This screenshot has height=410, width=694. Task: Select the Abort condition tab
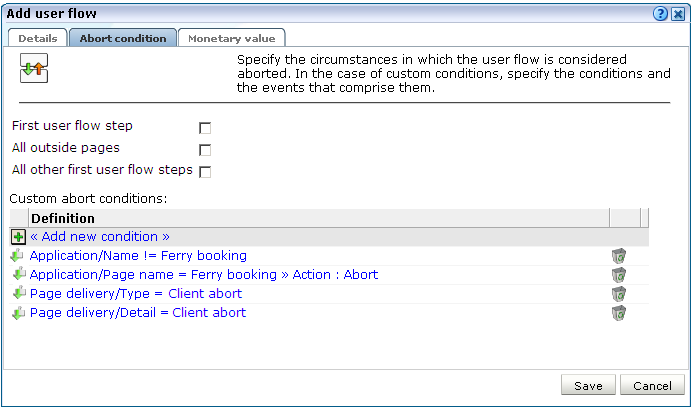pyautogui.click(x=123, y=38)
